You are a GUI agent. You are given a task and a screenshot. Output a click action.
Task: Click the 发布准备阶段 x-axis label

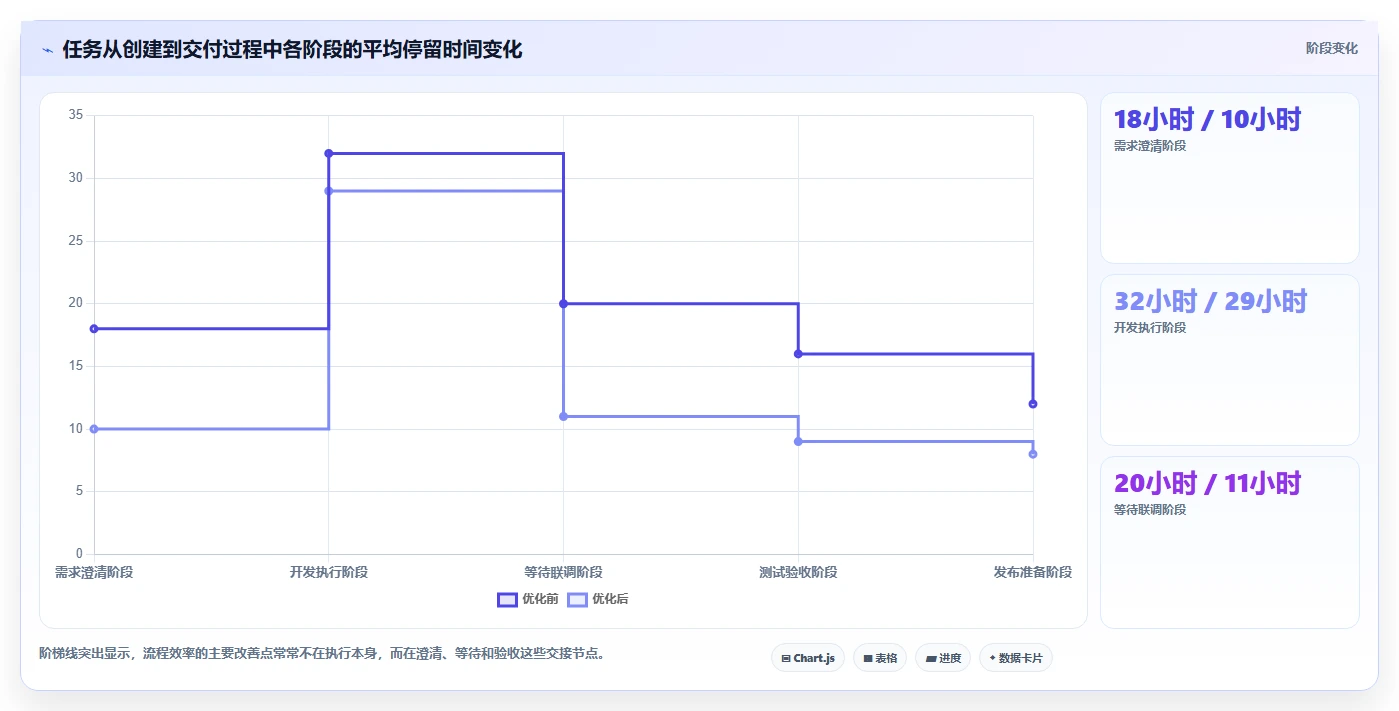point(1033,572)
